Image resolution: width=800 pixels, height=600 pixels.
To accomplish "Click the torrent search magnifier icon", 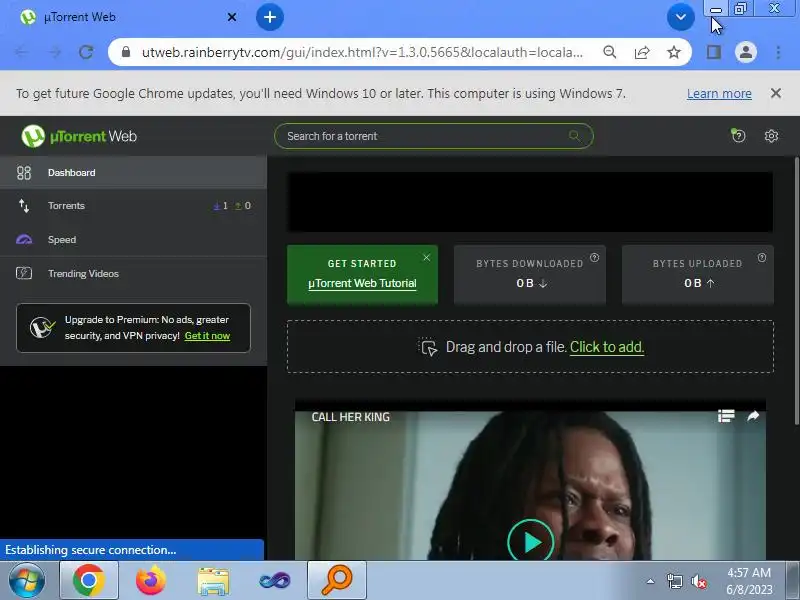I will pyautogui.click(x=574, y=136).
